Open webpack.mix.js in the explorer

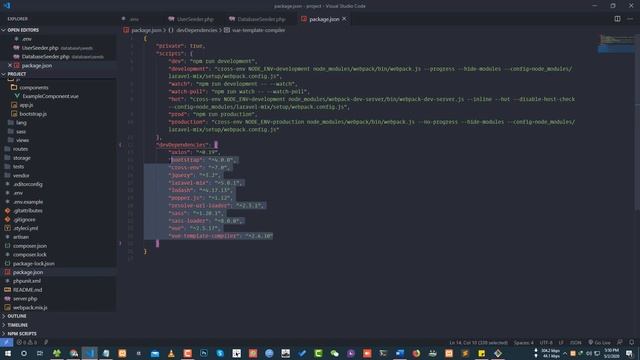(x=30, y=307)
